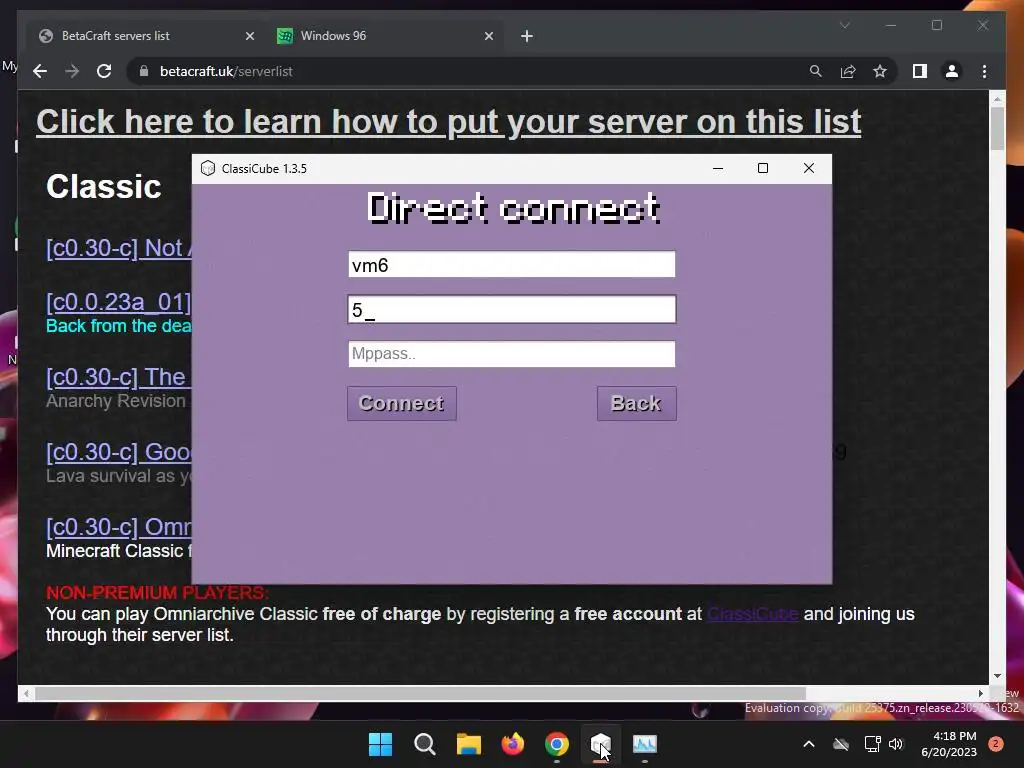Maximize the ClassiCube window

pos(763,168)
